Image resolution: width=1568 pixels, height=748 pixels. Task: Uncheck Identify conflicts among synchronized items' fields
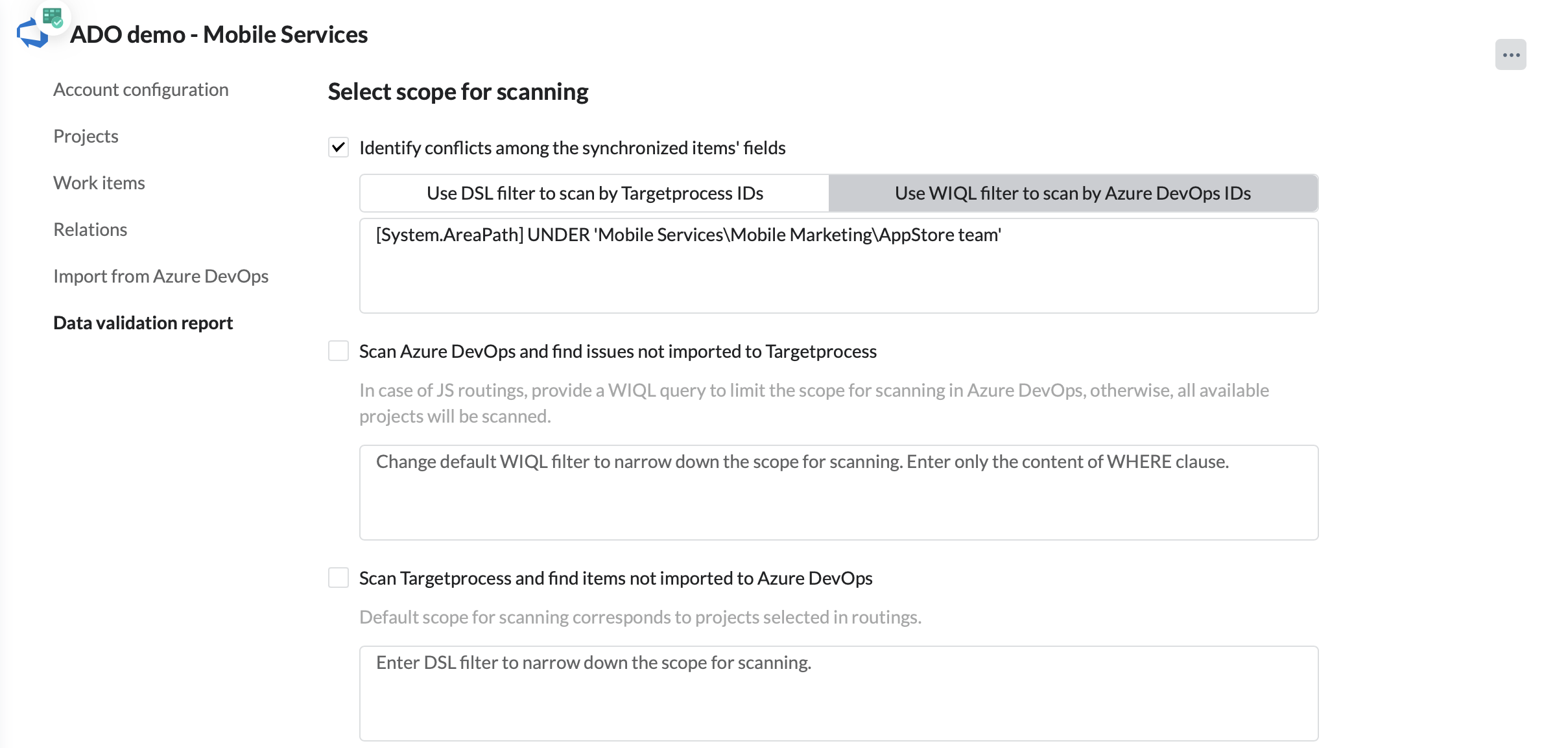[339, 148]
